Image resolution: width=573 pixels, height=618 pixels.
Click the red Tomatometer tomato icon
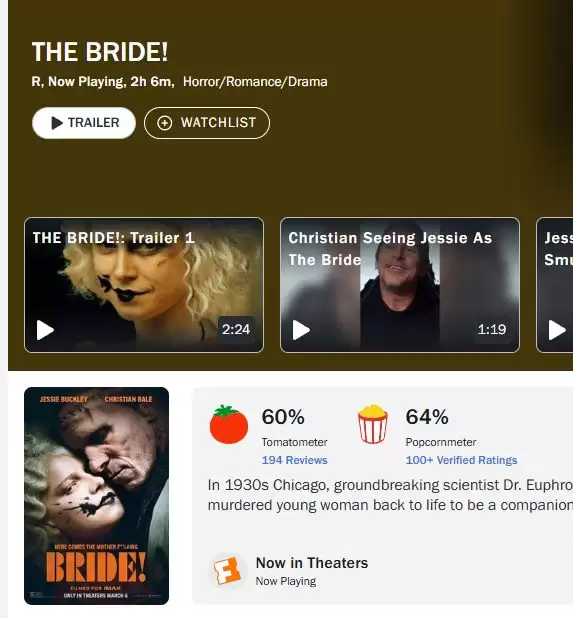(x=229, y=424)
